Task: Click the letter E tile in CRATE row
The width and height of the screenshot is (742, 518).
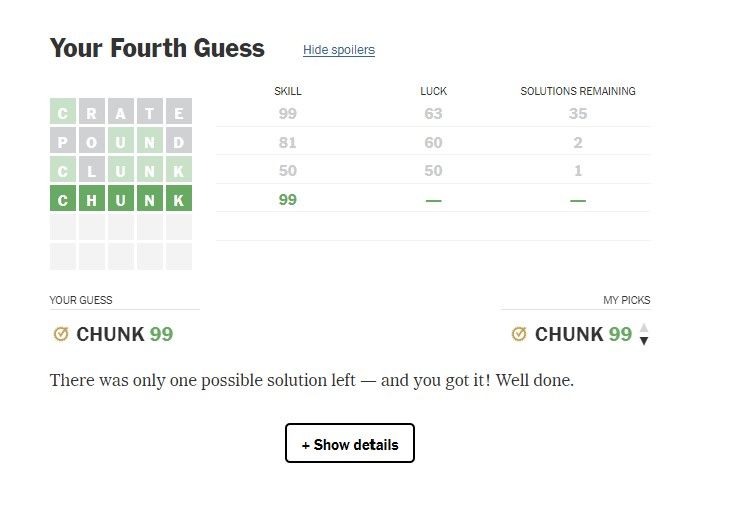Action: click(179, 113)
